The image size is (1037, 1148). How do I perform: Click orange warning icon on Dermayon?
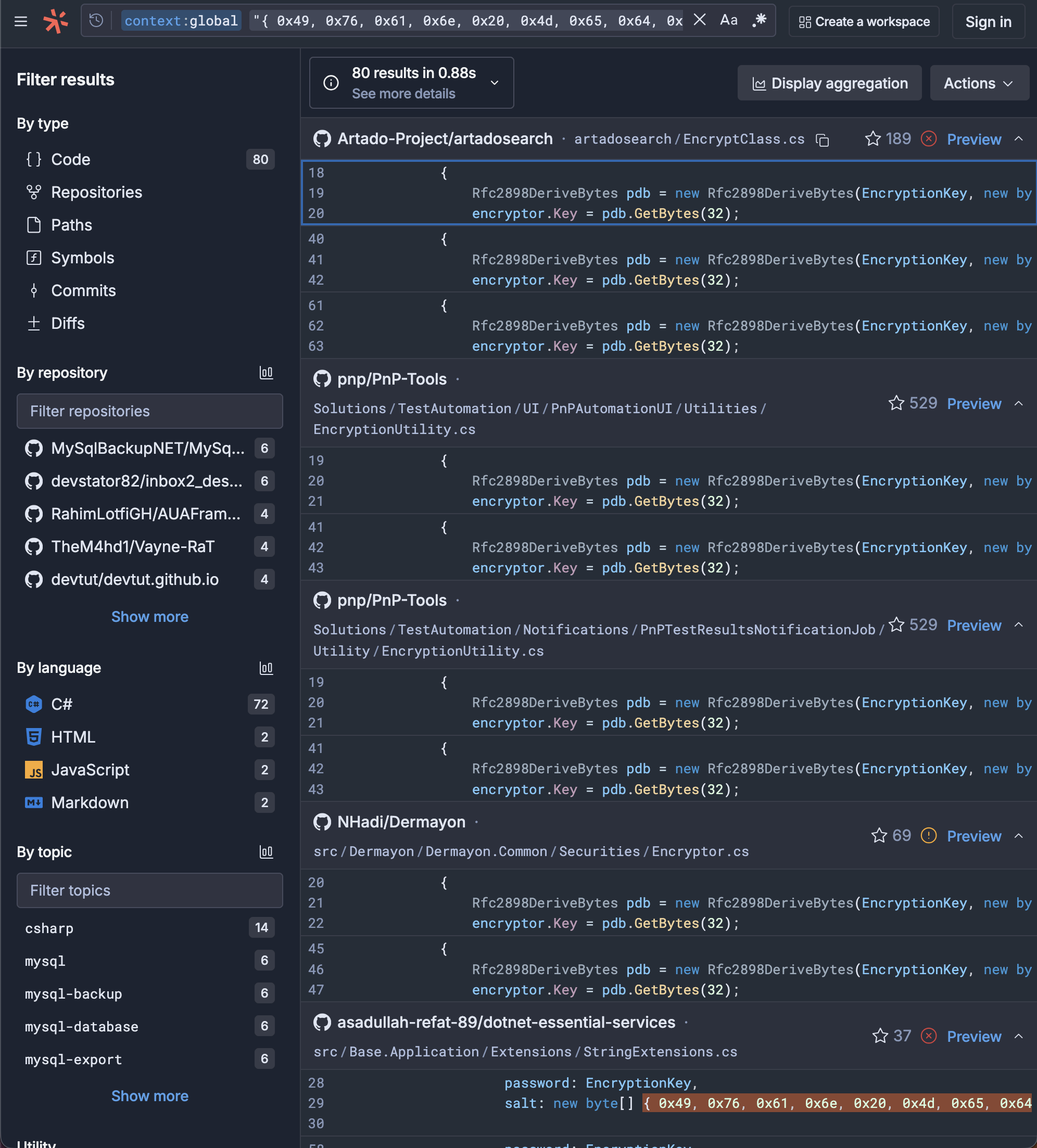[928, 835]
